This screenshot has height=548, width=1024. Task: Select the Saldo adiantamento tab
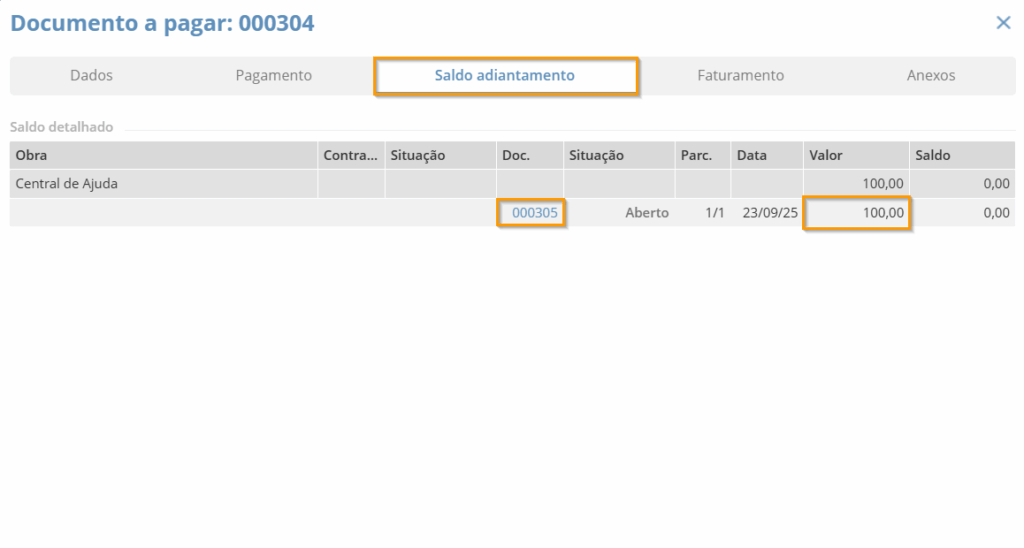coord(505,76)
